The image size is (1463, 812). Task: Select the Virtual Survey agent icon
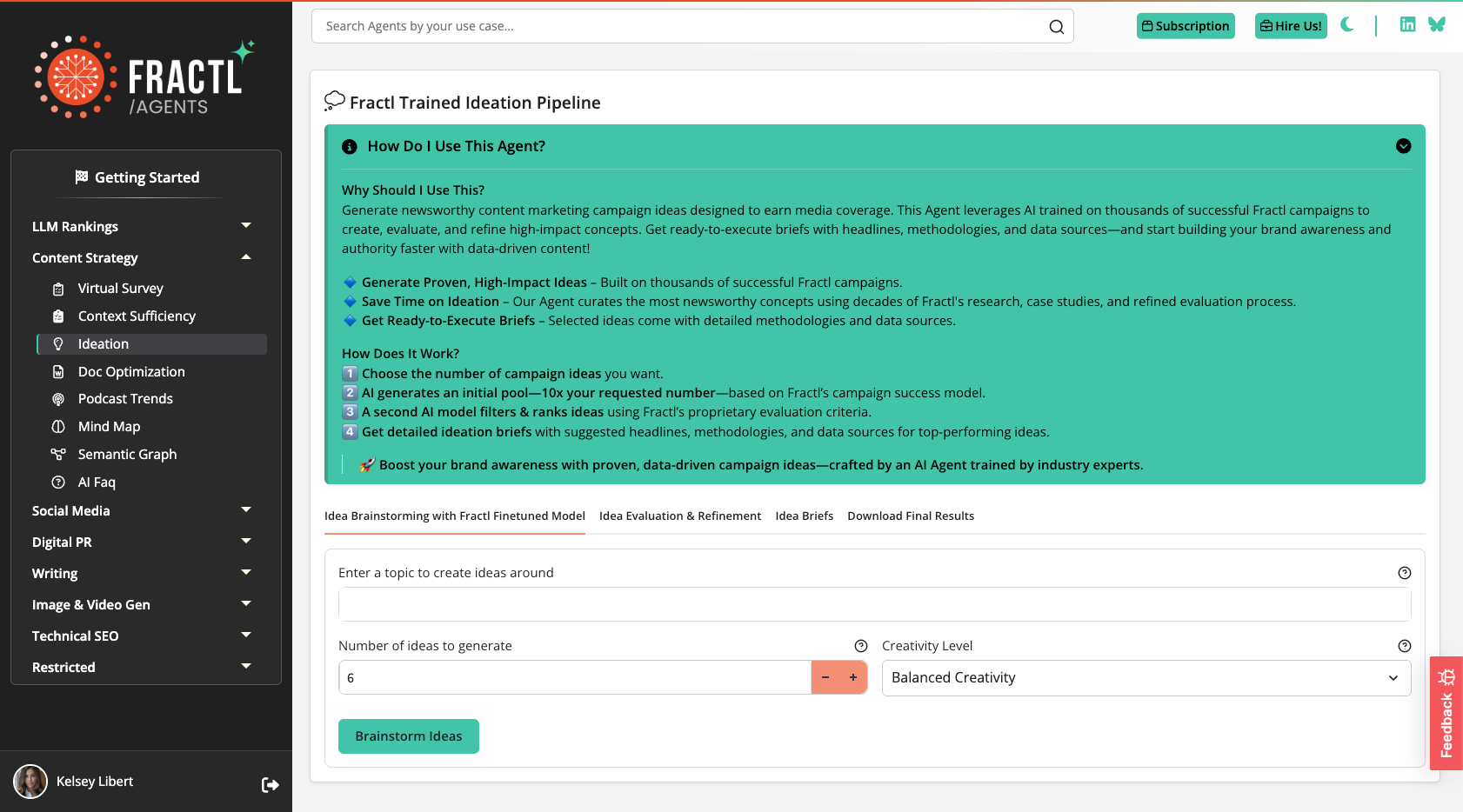pos(58,288)
